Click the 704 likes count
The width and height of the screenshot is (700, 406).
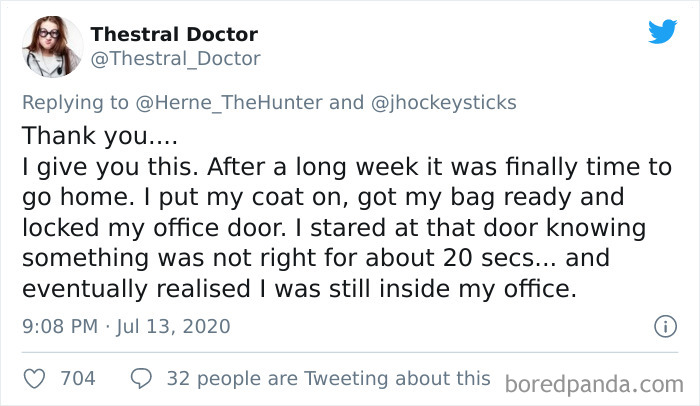tap(78, 378)
